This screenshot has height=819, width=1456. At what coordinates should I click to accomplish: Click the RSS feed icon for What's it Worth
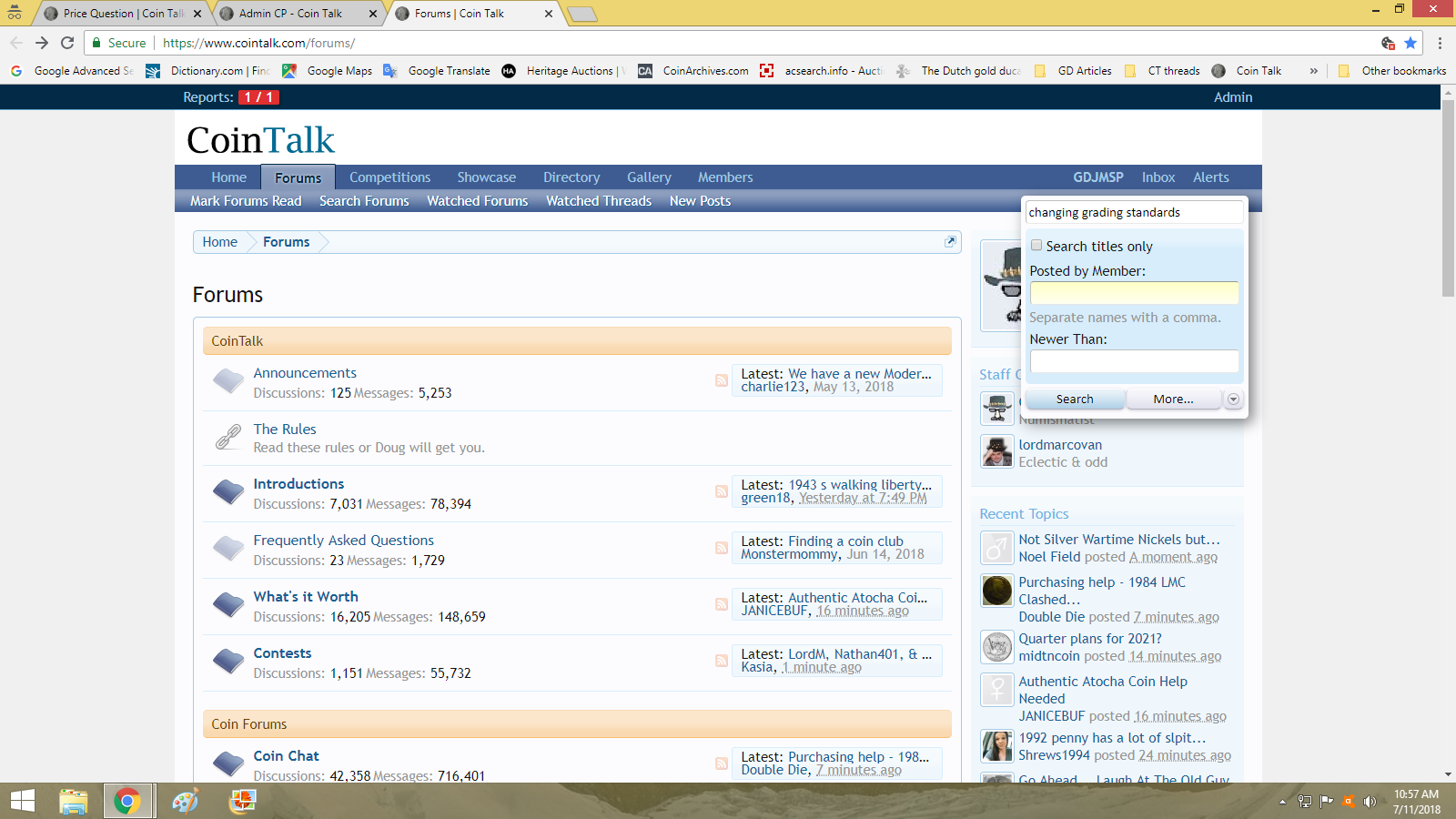[x=721, y=604]
